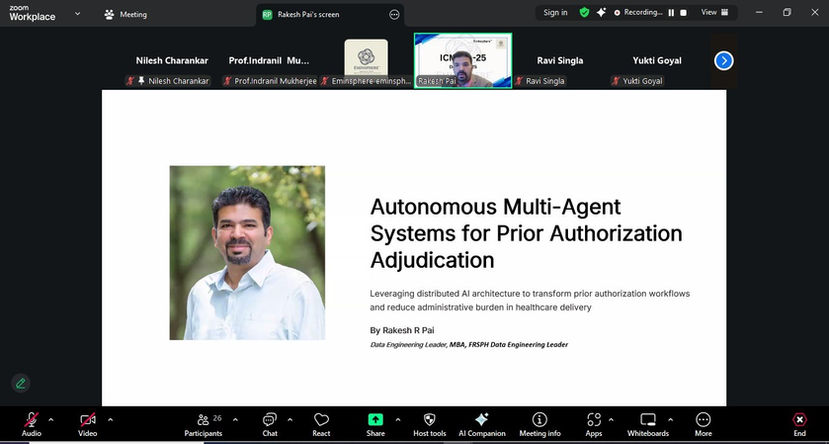829x444 pixels.
Task: Launch AI Companion from the toolbar
Action: [482, 424]
